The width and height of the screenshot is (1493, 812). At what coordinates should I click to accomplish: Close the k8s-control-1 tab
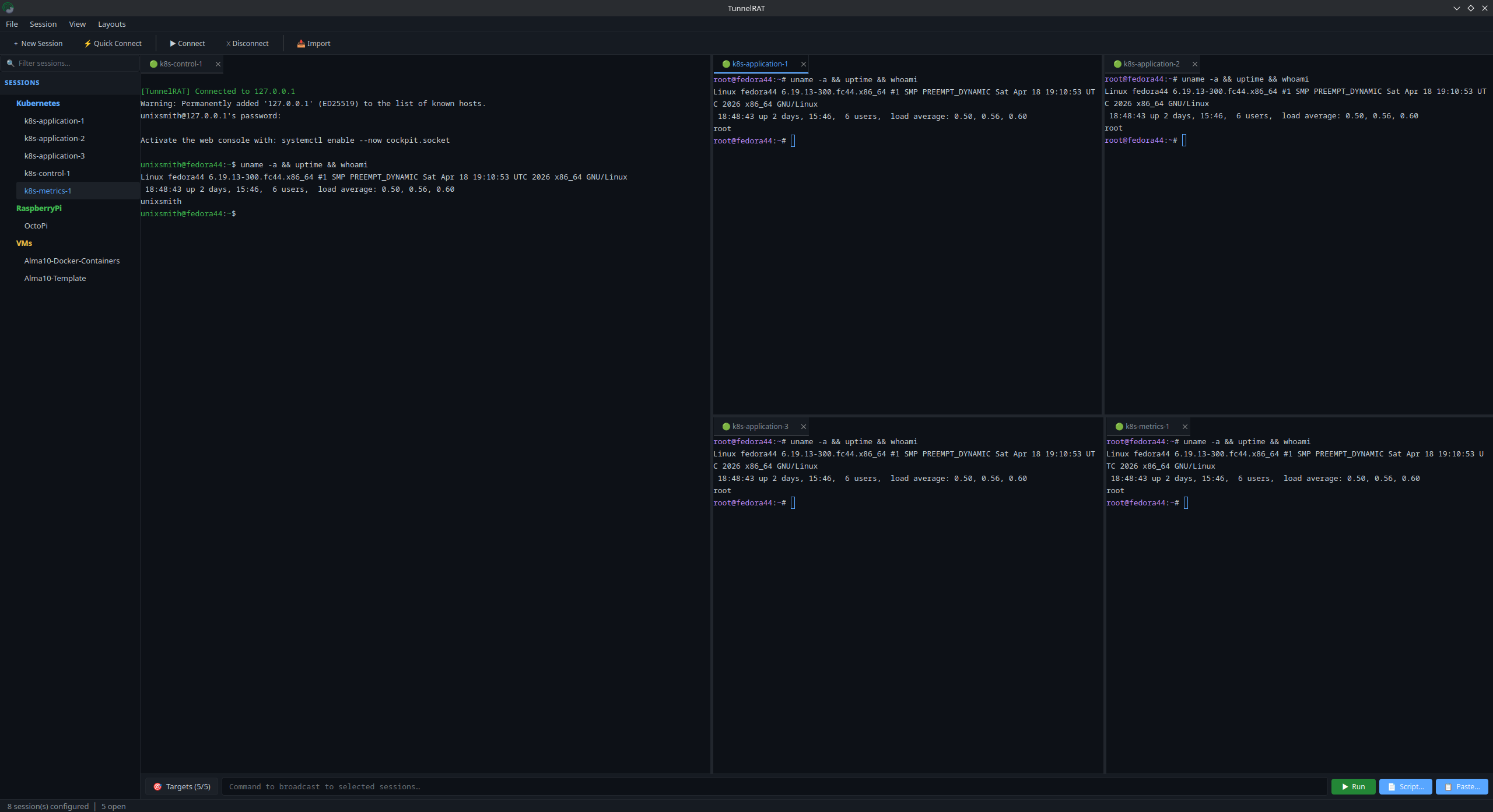[x=218, y=64]
